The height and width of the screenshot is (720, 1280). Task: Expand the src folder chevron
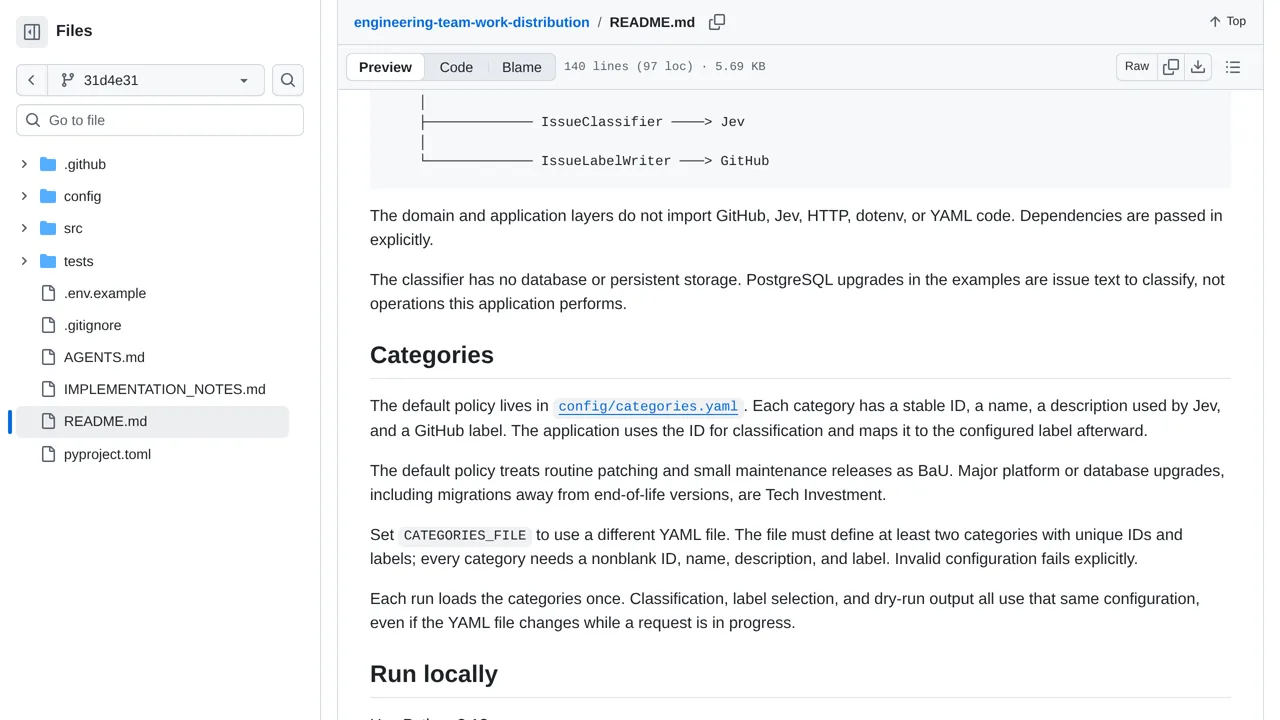click(24, 228)
